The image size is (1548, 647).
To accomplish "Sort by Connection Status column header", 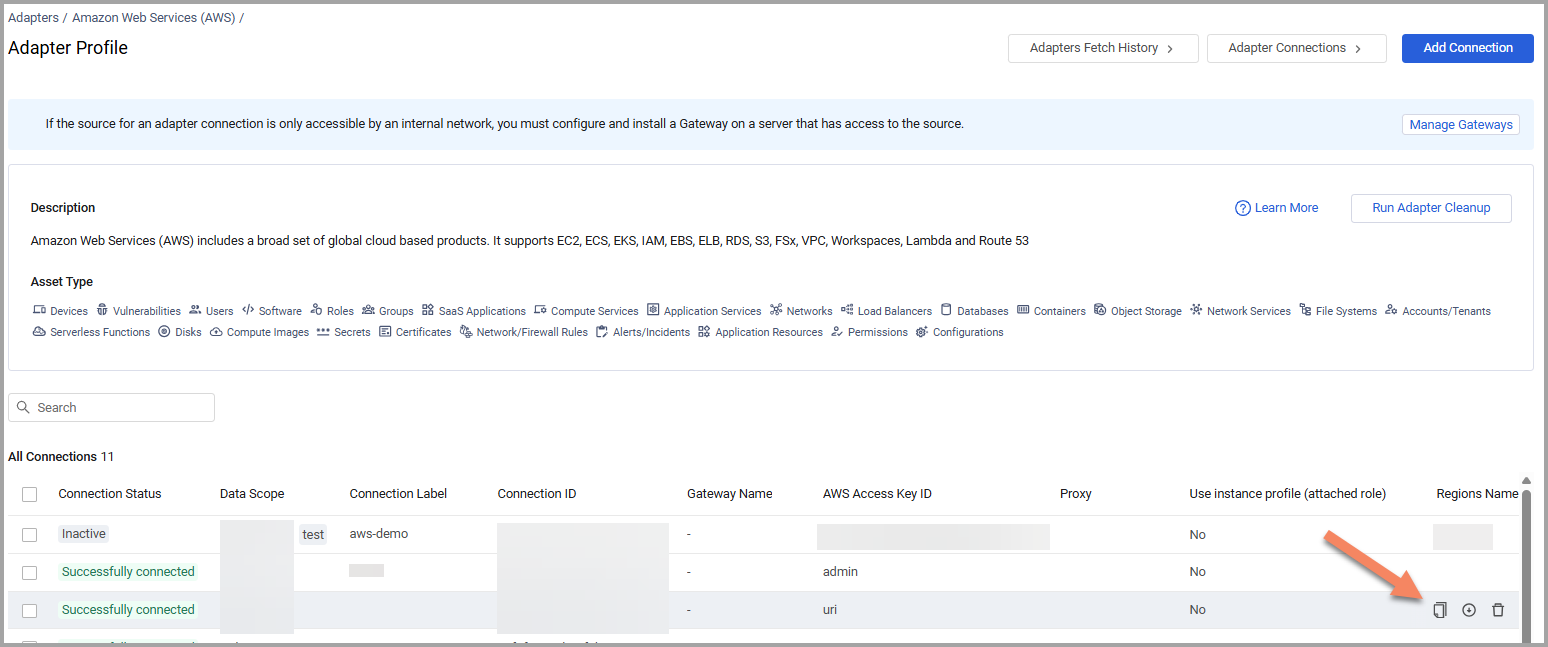I will click(x=110, y=494).
